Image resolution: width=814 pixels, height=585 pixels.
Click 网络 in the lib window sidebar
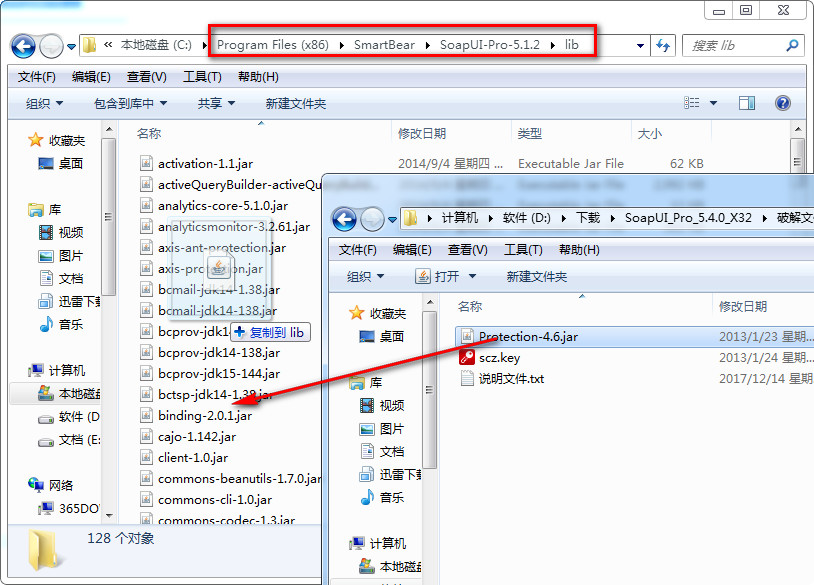coord(51,485)
